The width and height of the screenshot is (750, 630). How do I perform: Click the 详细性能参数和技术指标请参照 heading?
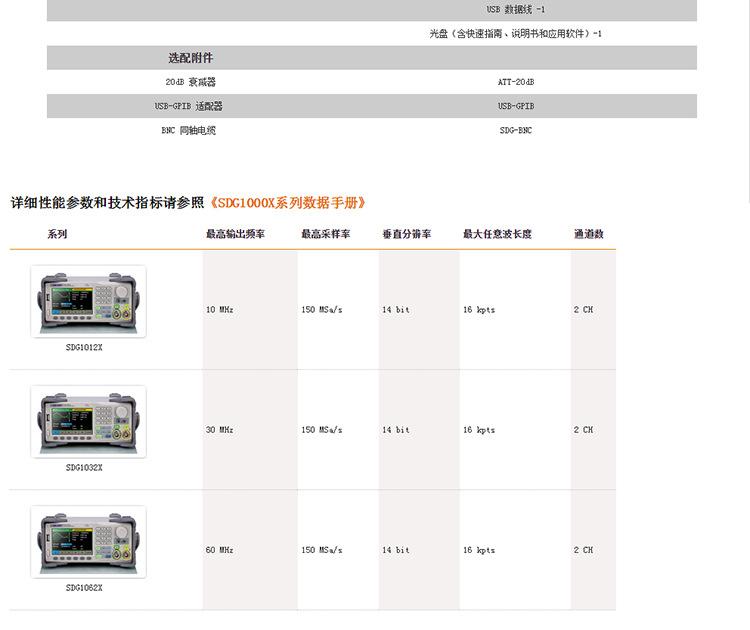[108, 203]
